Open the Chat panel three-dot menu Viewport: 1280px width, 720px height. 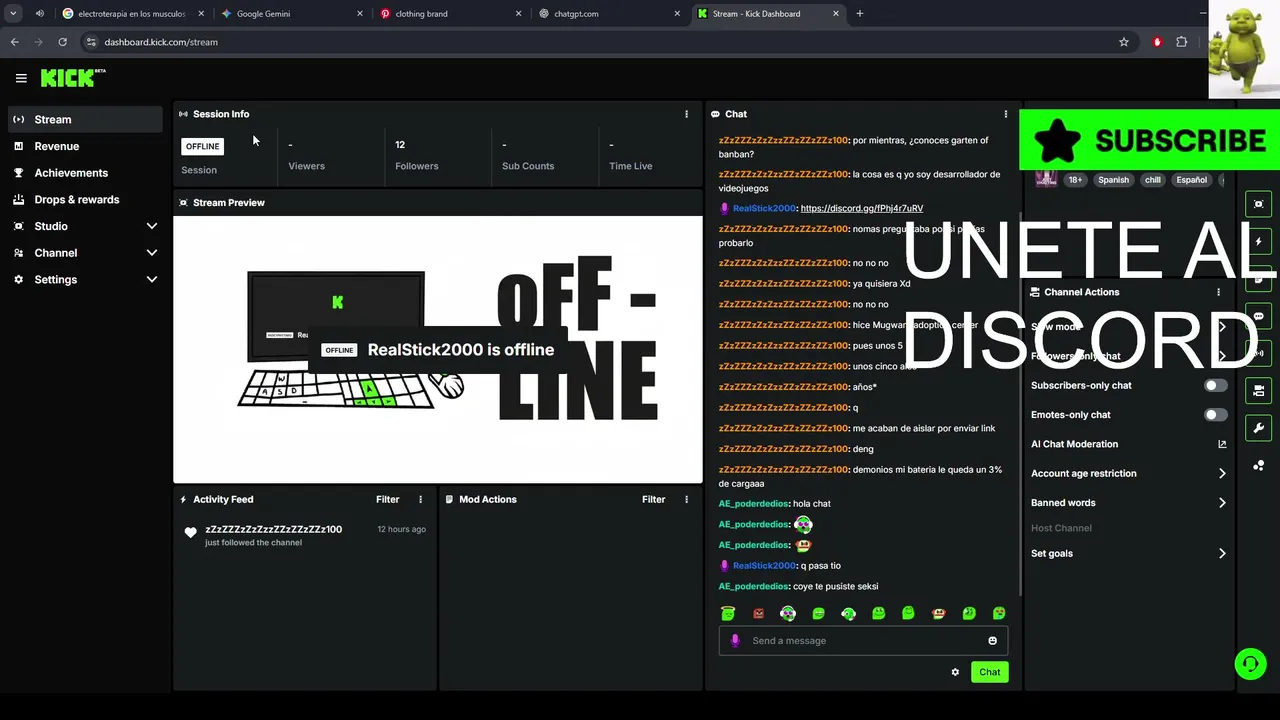tap(1006, 114)
